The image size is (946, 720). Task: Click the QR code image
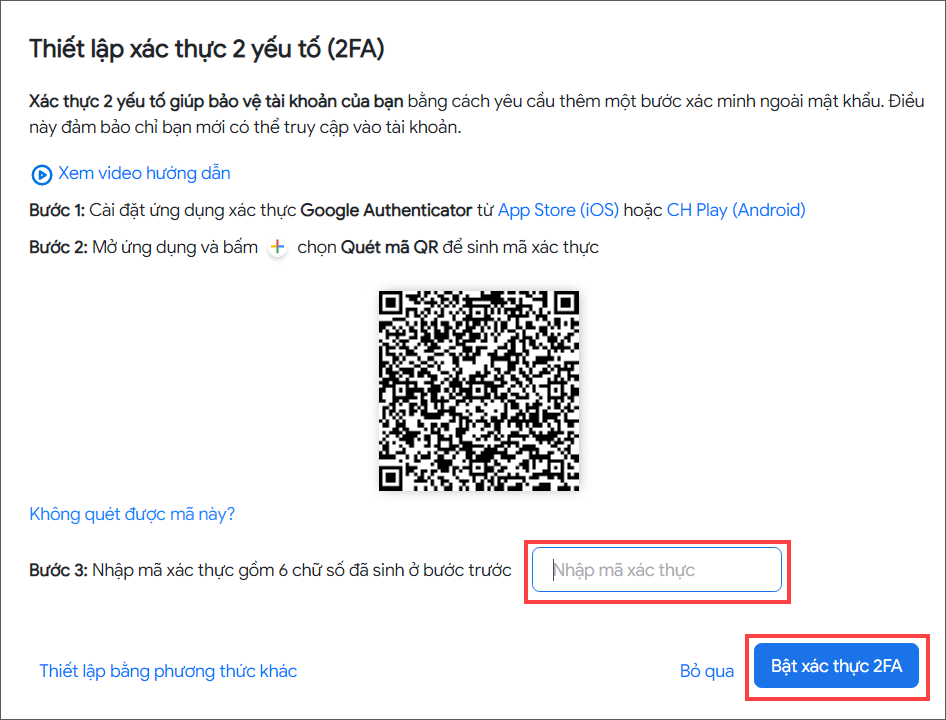pyautogui.click(x=479, y=390)
